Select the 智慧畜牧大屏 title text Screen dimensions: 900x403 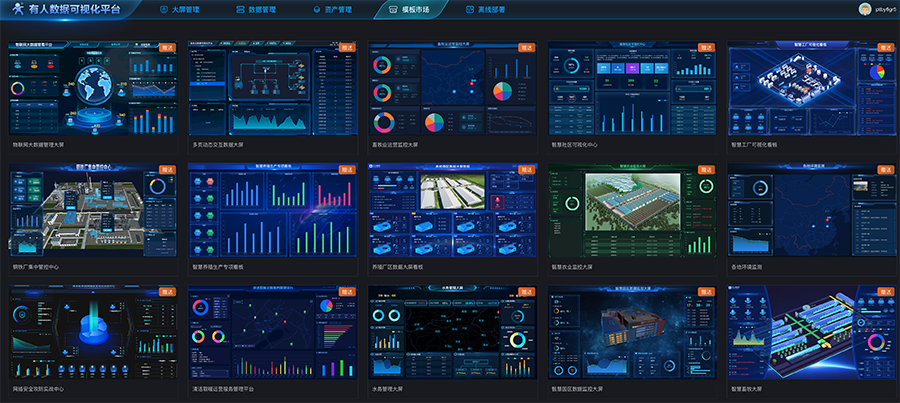[x=746, y=389]
